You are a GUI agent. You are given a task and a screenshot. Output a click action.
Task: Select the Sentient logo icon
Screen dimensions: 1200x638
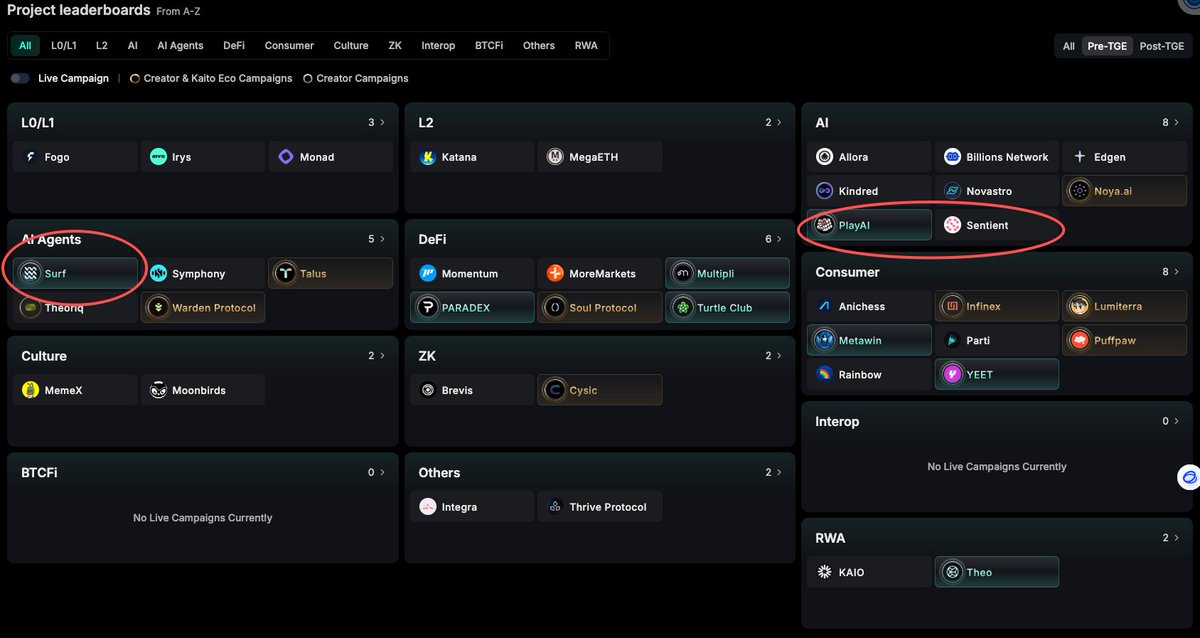pos(952,225)
